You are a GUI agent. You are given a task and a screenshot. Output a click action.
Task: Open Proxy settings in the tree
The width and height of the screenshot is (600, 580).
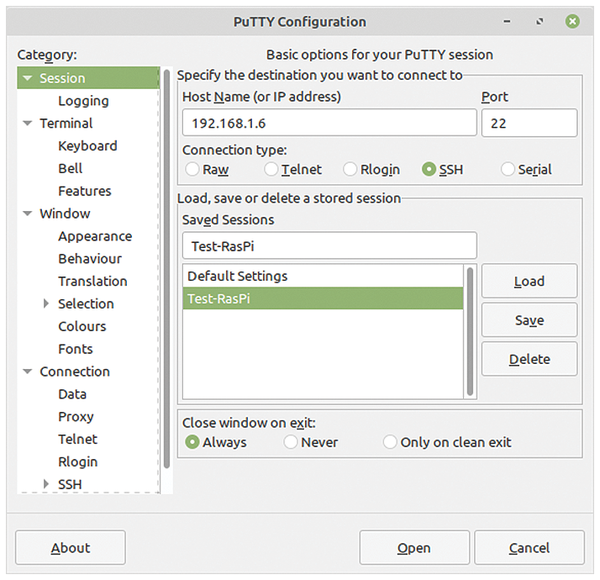point(76,417)
